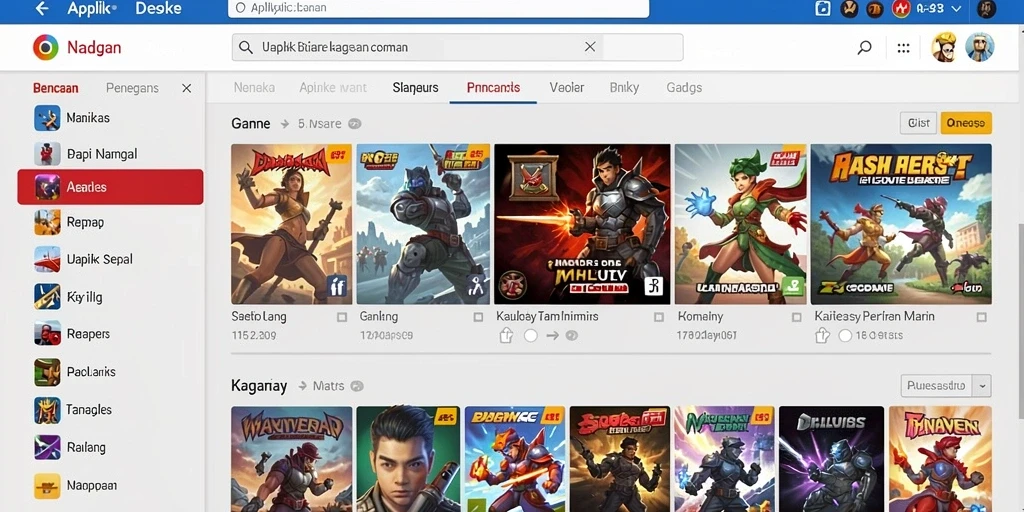Close the Bencaan sidebar panel
1024x512 pixels.
tap(186, 88)
